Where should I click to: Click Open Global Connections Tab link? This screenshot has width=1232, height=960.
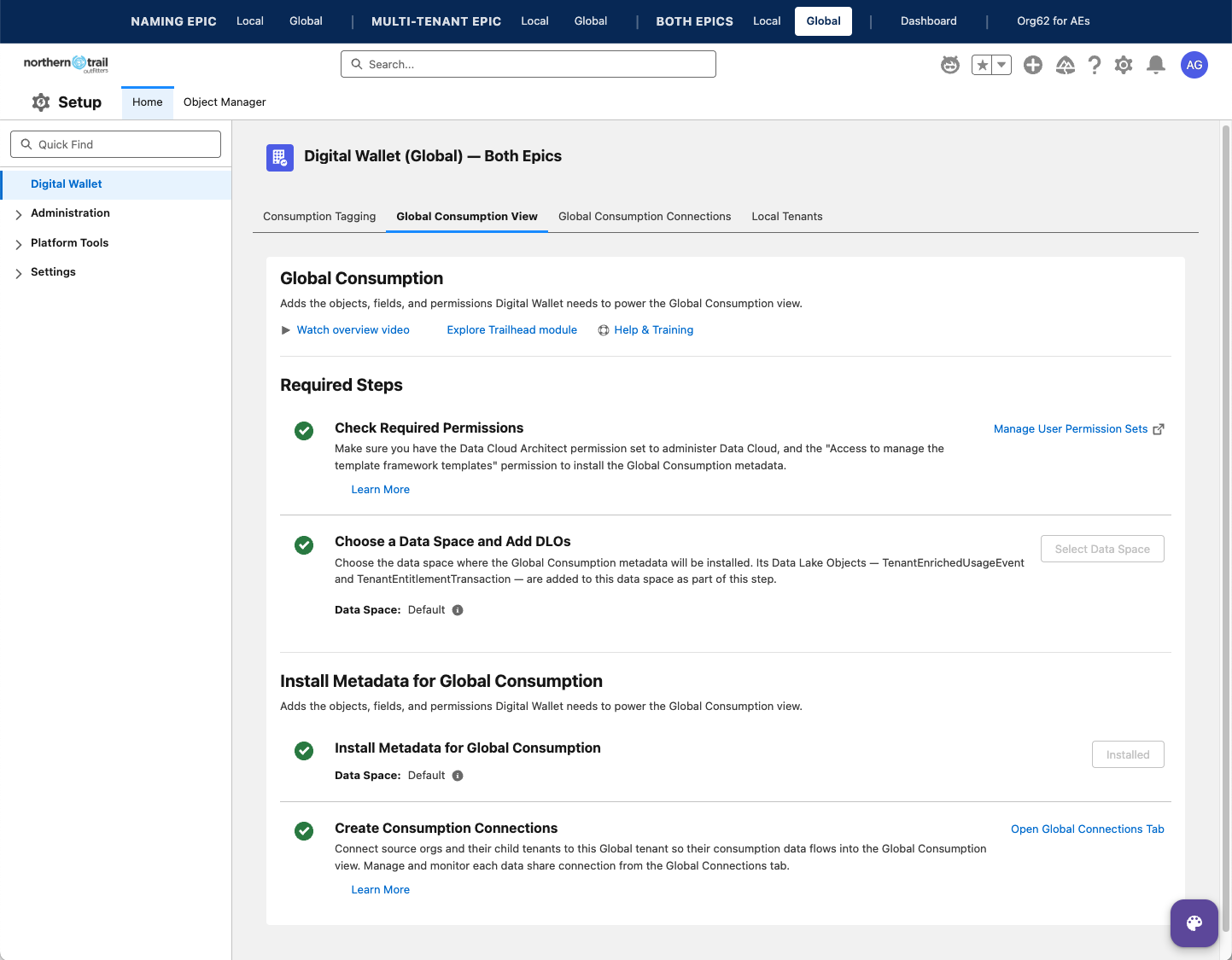[x=1088, y=829]
